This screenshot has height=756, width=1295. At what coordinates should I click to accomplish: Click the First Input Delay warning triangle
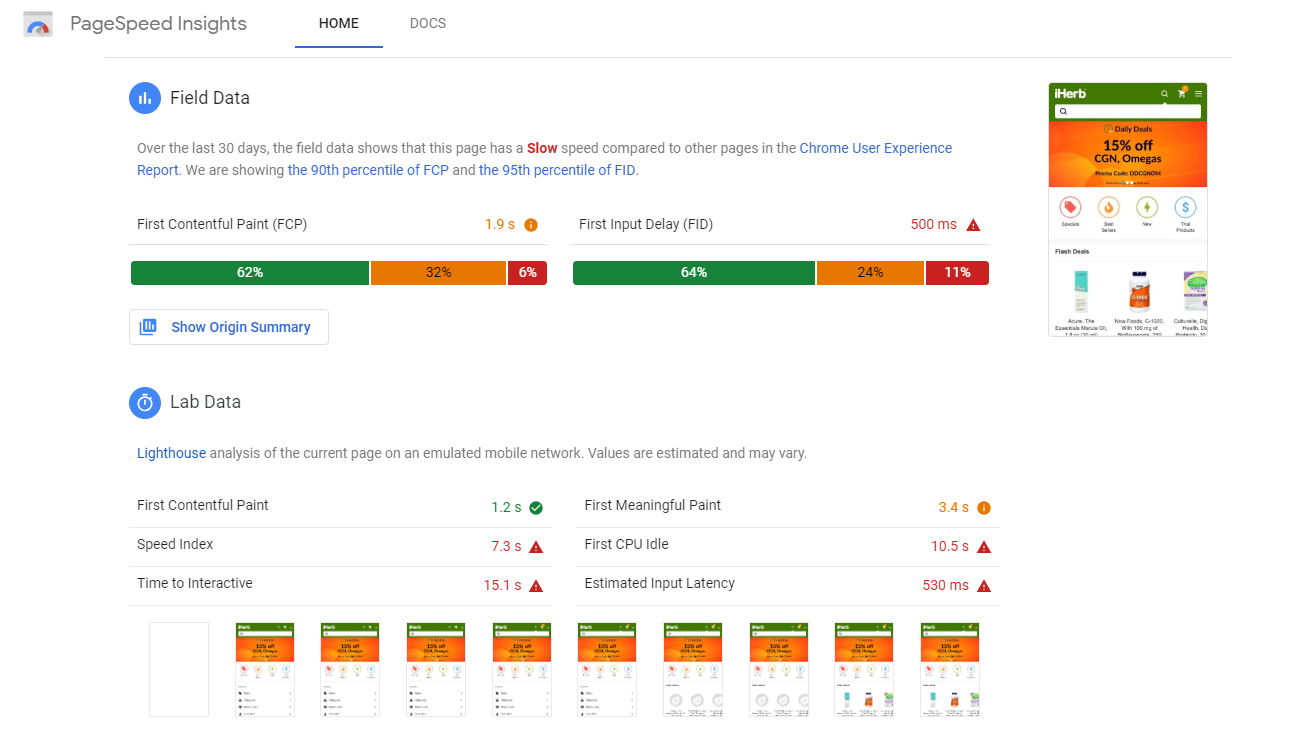973,225
